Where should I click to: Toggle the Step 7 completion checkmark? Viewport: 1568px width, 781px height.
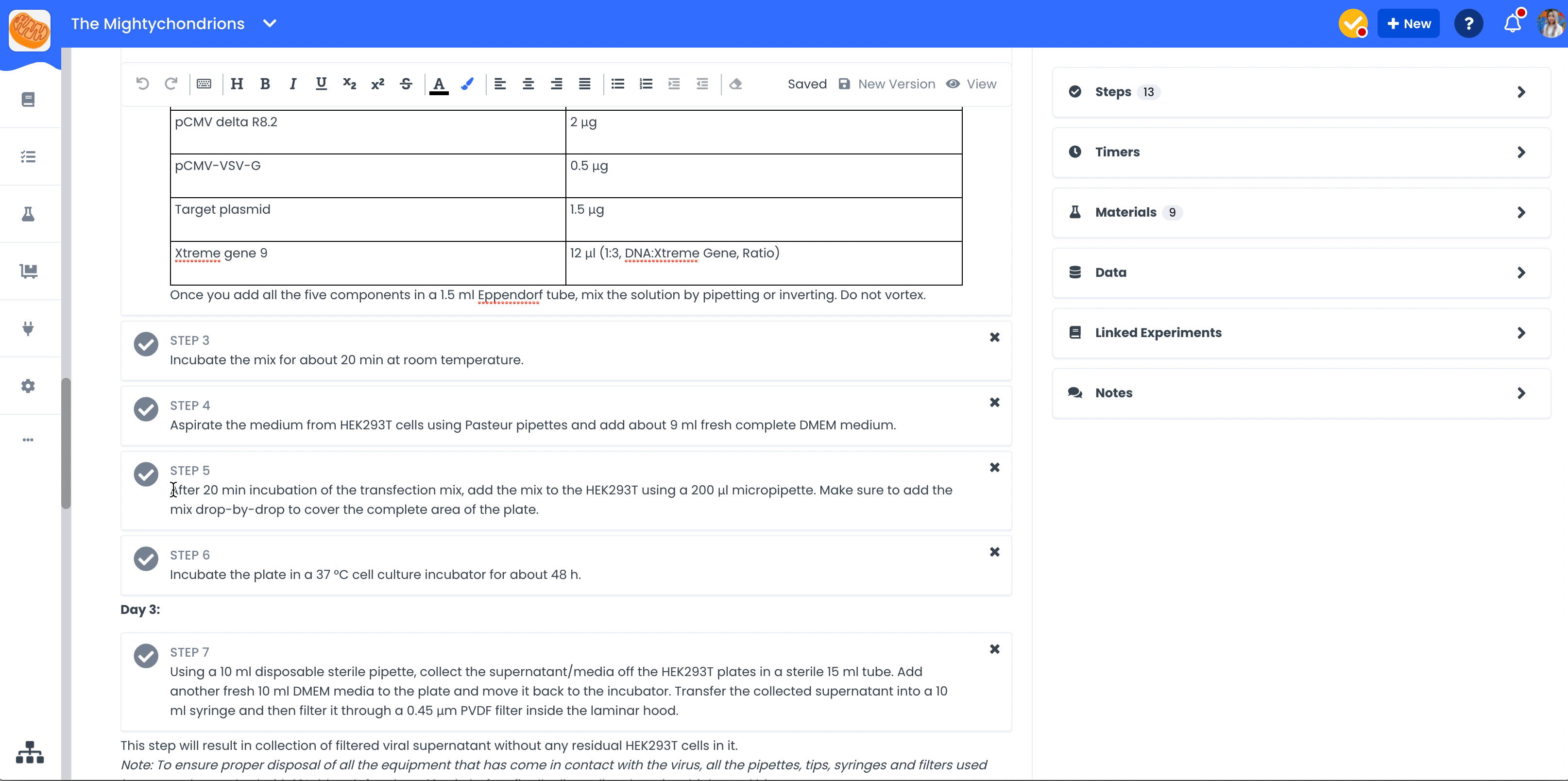pyautogui.click(x=146, y=656)
